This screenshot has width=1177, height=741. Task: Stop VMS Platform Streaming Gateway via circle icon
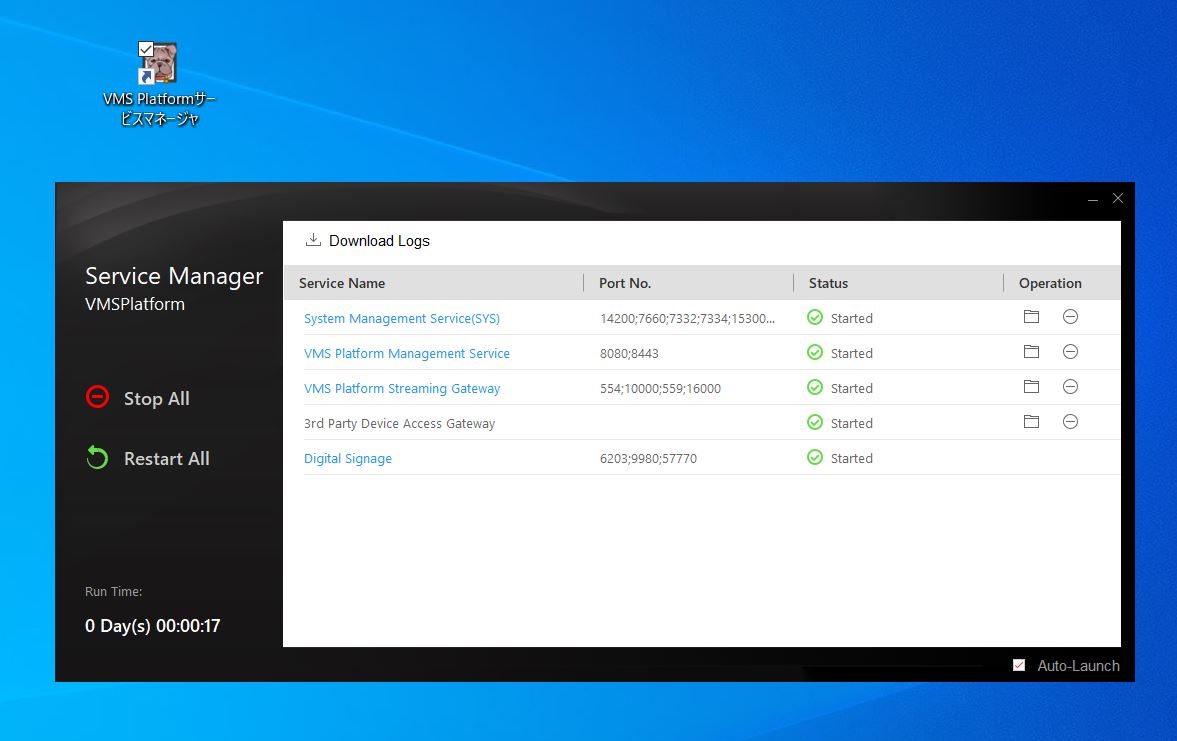(1070, 387)
